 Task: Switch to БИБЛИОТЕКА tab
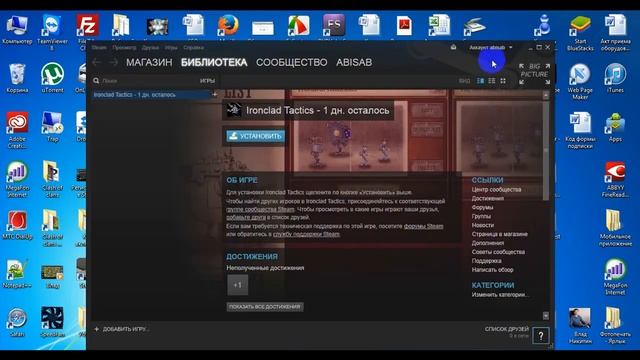click(214, 62)
